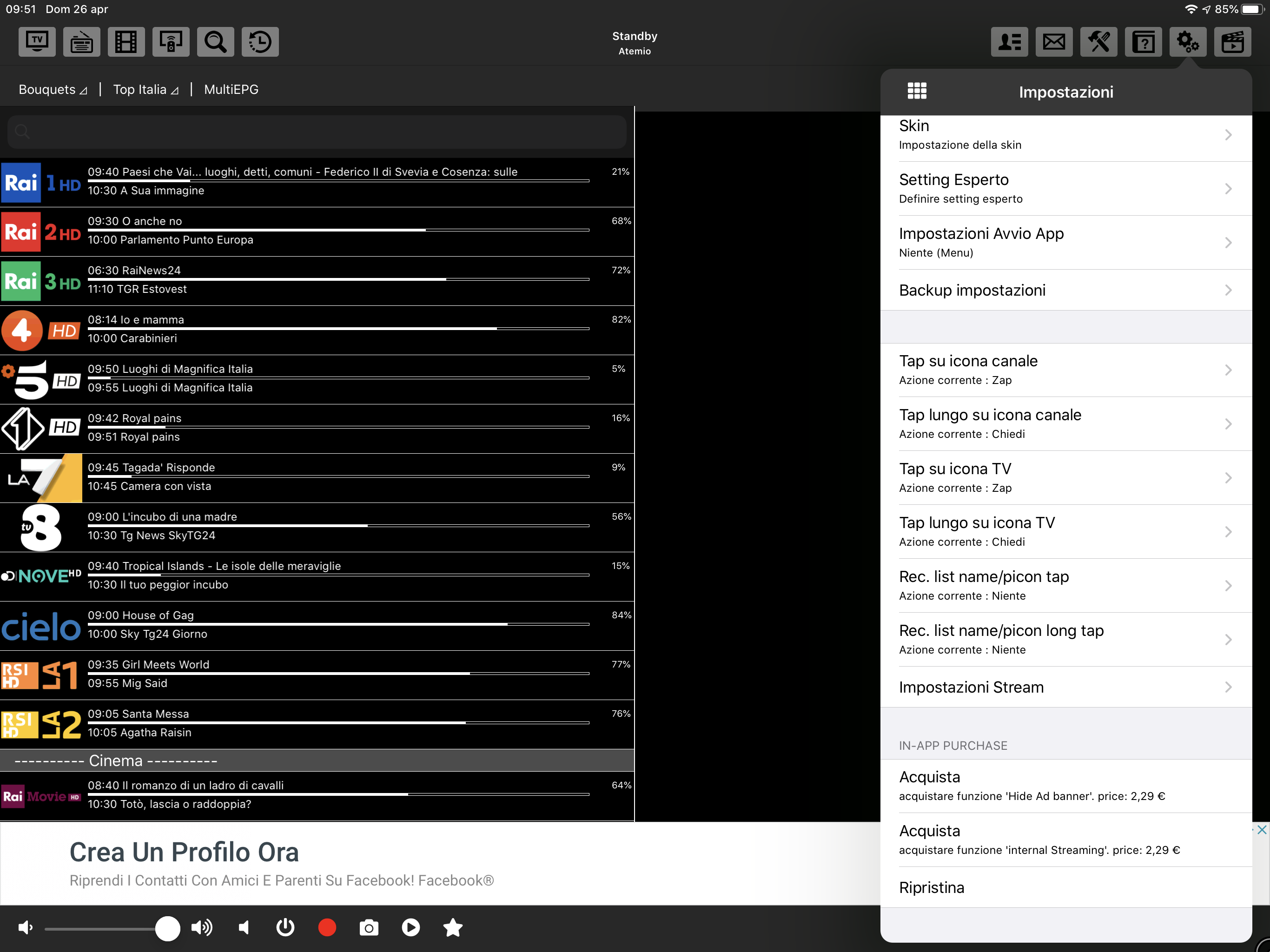Open the TV channels icon in toolbar
Viewport: 1270px width, 952px height.
coord(37,41)
